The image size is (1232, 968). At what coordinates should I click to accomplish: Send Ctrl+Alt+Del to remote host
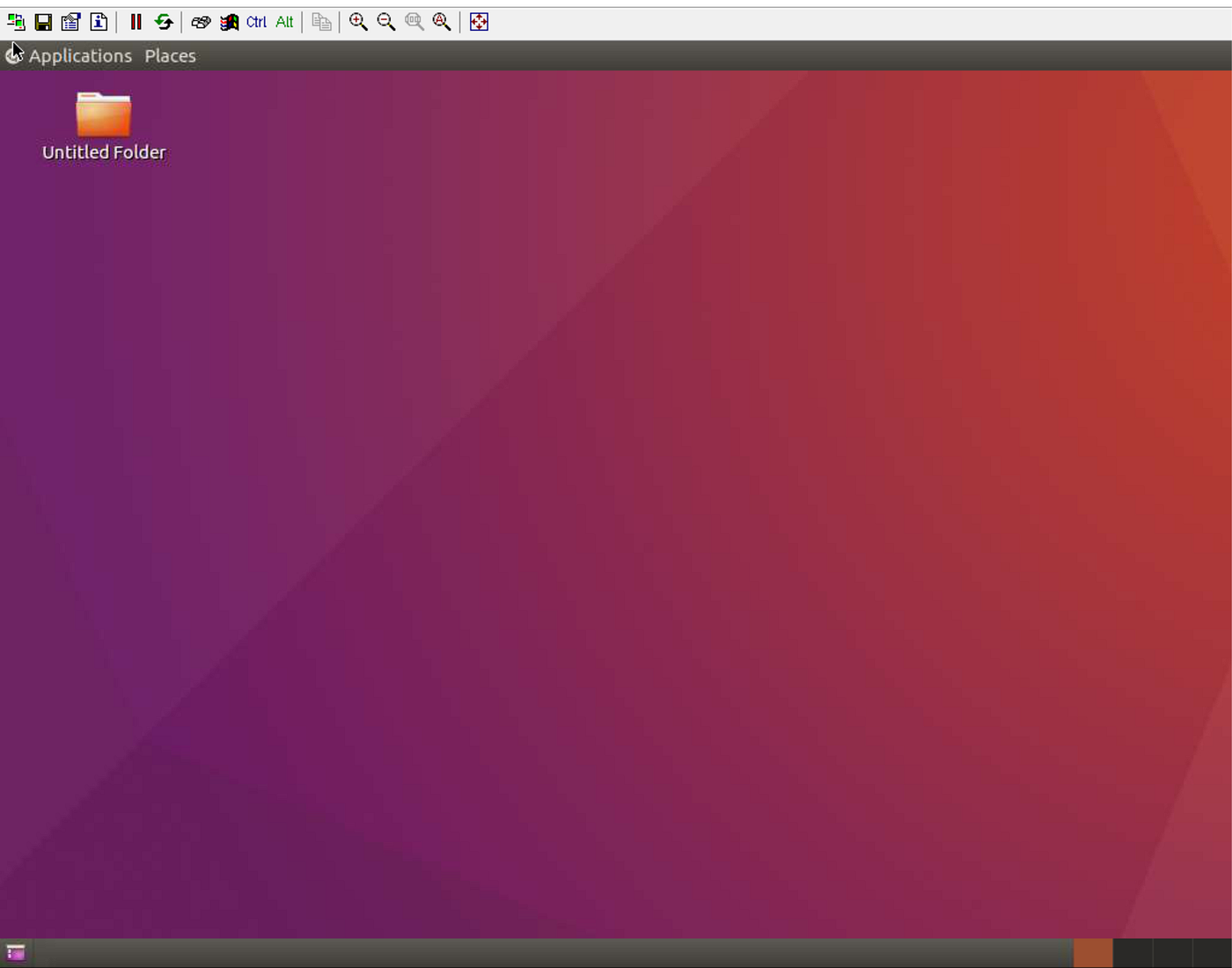pyautogui.click(x=201, y=22)
